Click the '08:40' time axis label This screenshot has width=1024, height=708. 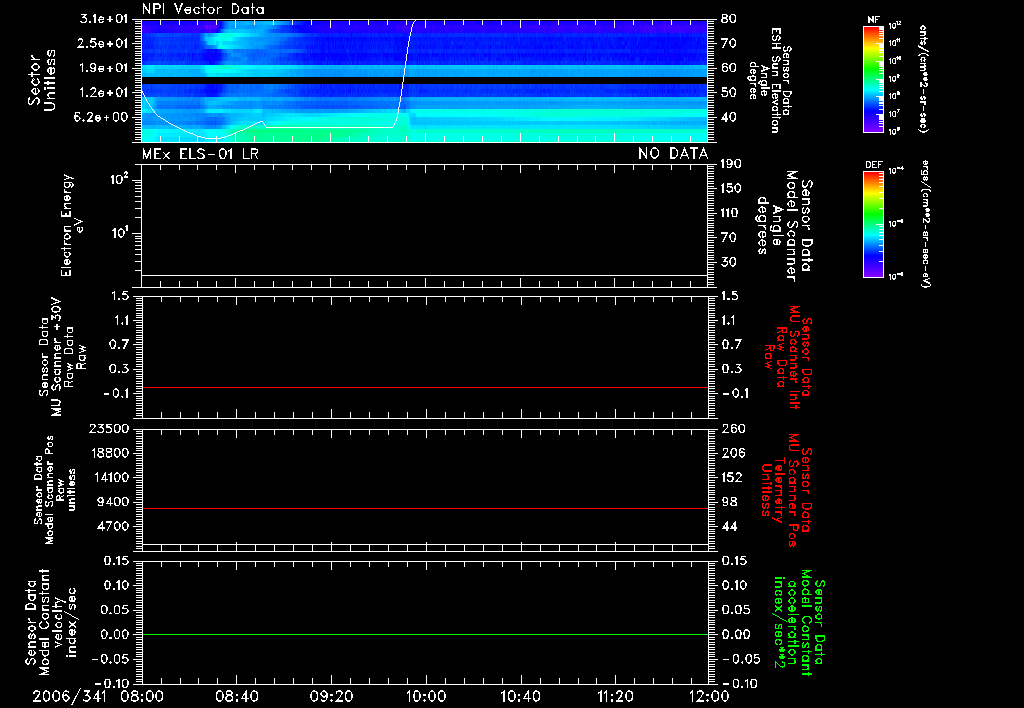point(236,696)
